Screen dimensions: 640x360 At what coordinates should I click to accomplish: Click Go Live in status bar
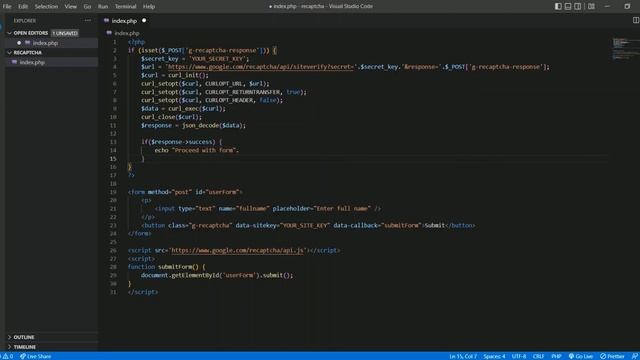coord(581,356)
